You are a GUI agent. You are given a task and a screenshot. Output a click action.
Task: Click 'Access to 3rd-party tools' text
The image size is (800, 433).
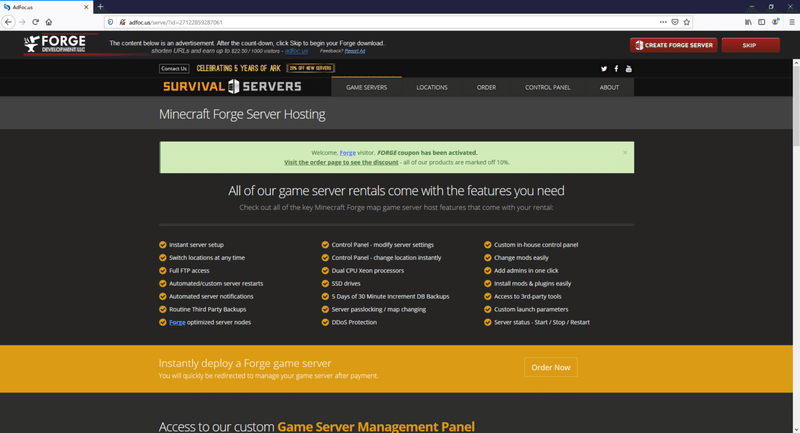pos(528,296)
